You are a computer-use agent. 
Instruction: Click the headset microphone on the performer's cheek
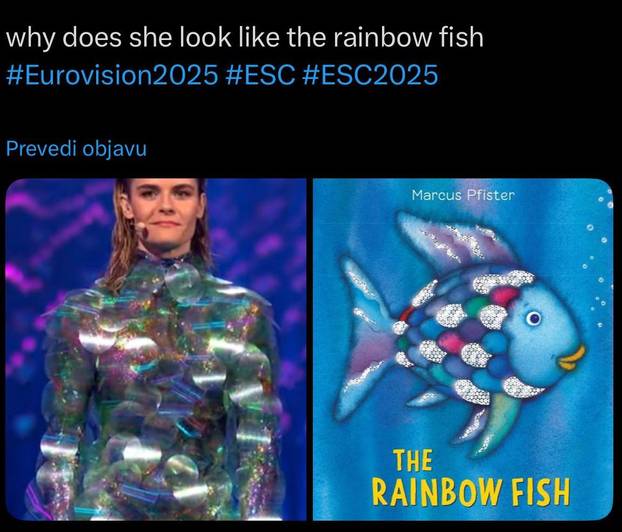point(140,226)
